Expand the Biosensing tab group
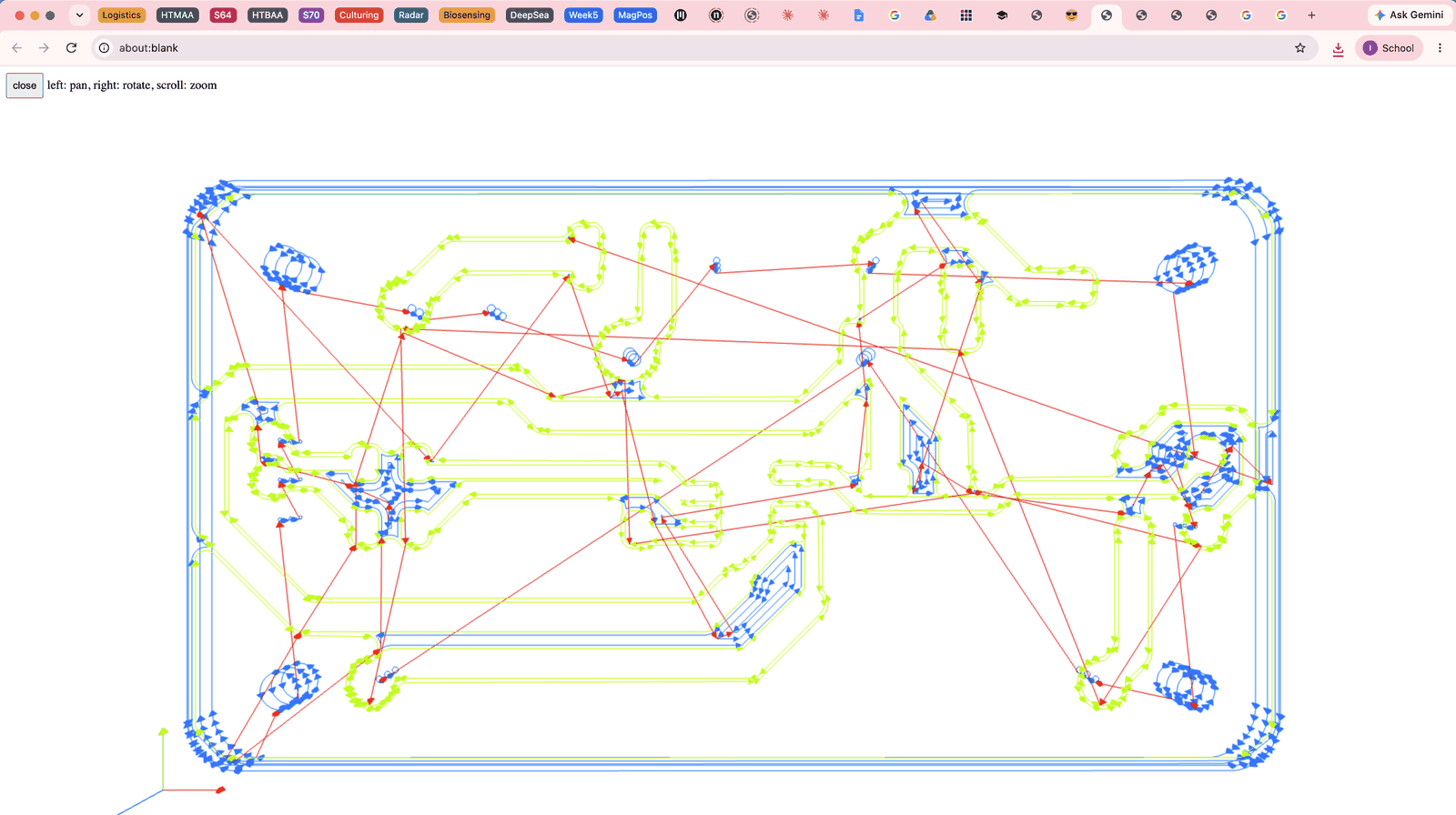The height and width of the screenshot is (815, 1456). tap(467, 15)
